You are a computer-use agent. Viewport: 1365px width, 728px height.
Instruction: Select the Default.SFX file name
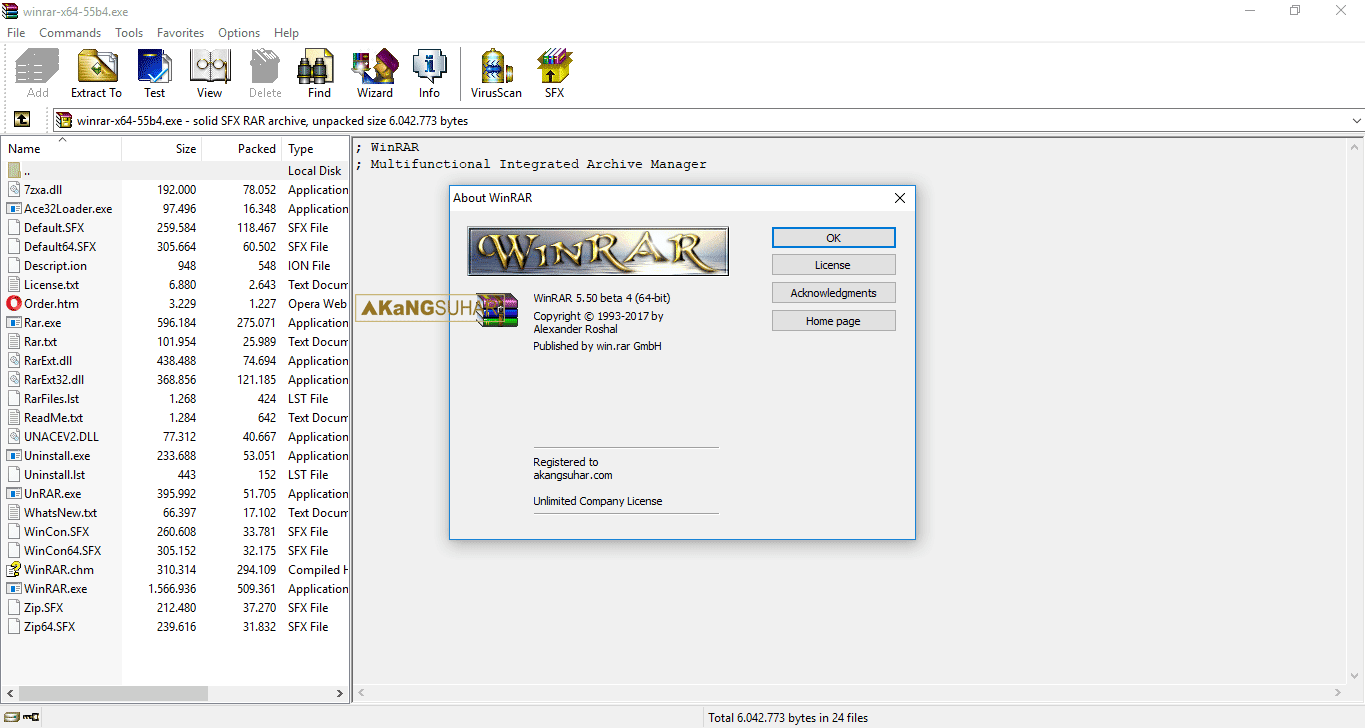54,228
